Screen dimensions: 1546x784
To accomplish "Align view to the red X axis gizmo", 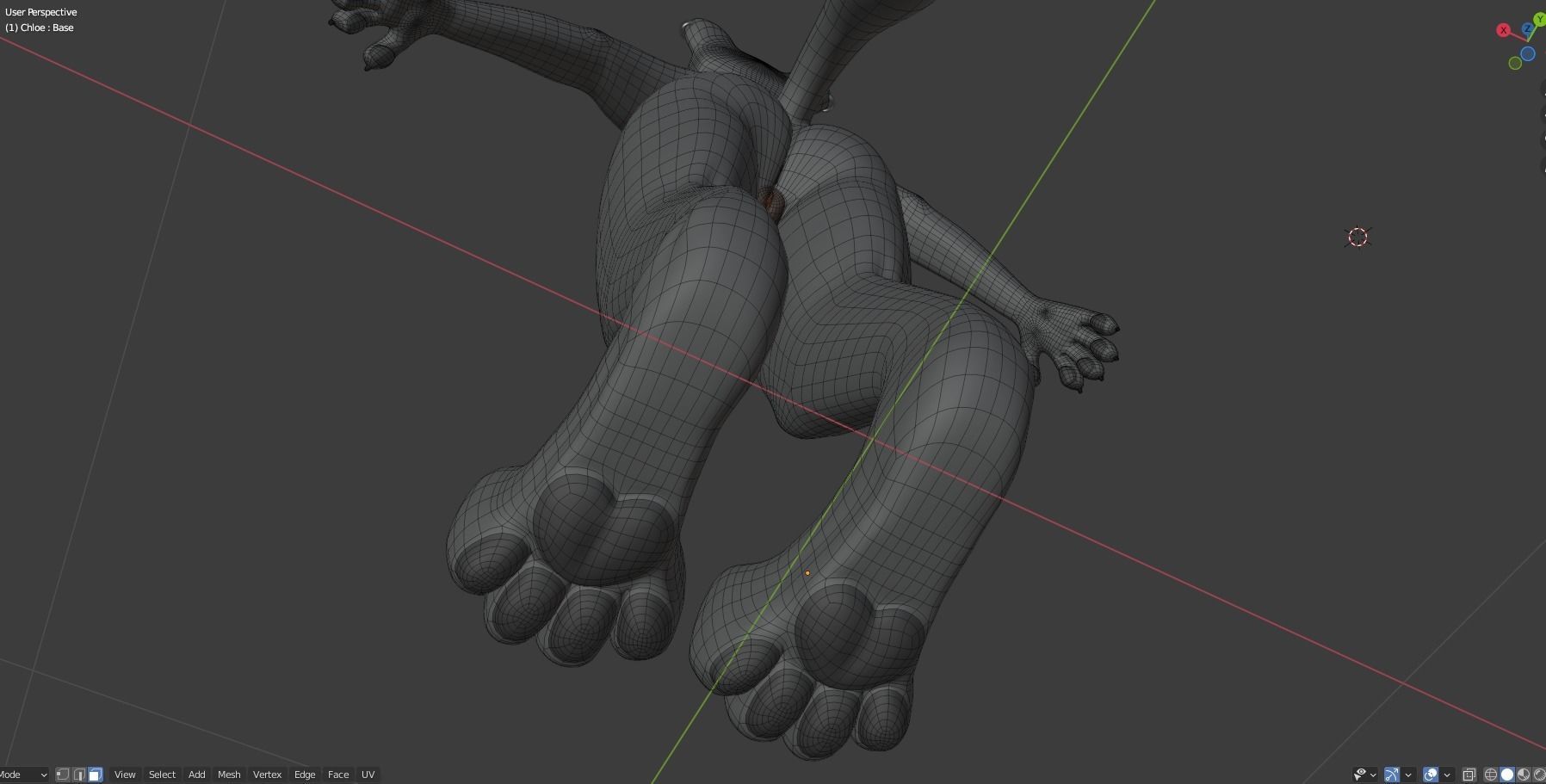I will point(1504,30).
